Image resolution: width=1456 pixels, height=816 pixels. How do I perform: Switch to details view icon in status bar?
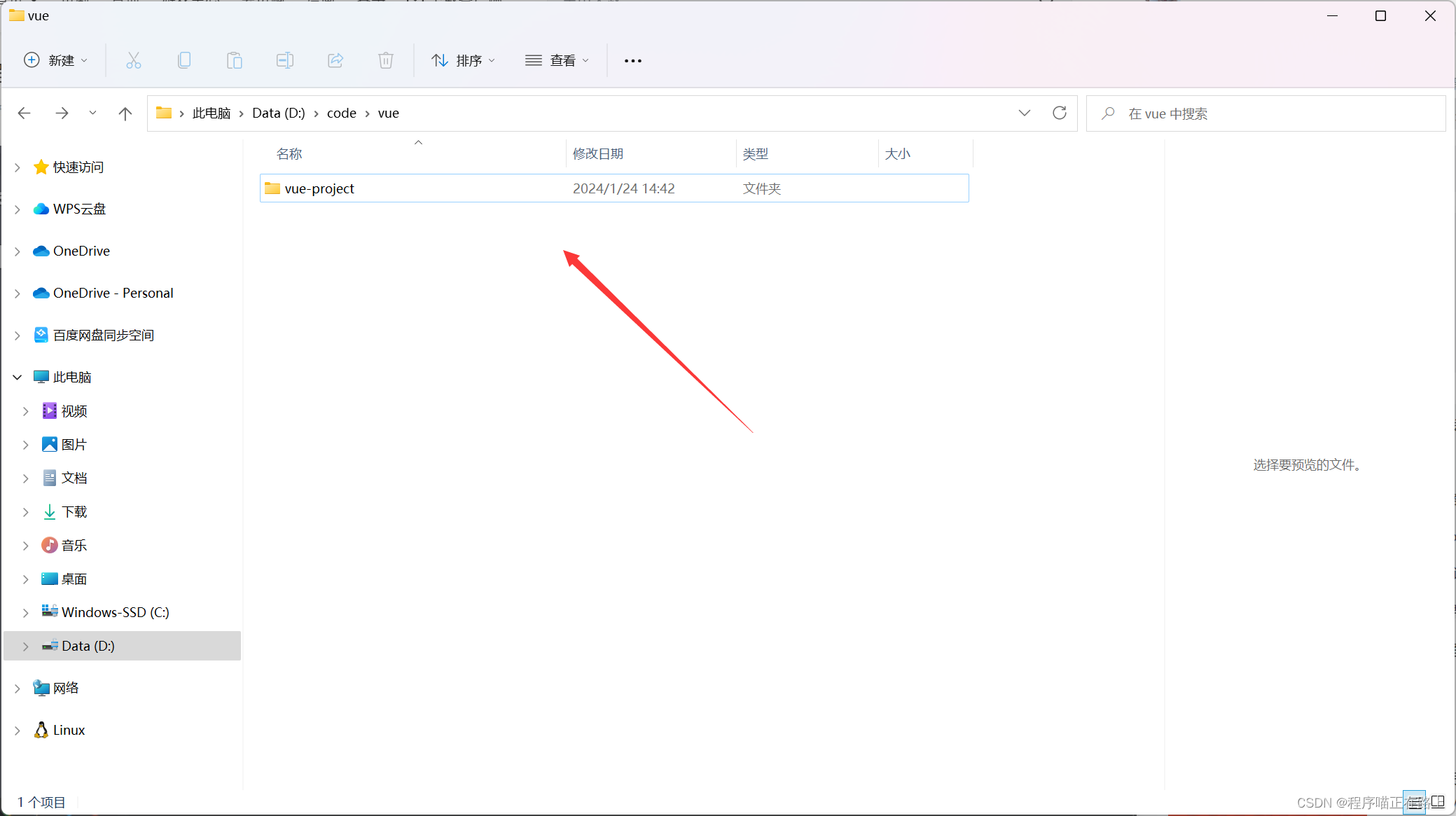click(x=1414, y=802)
